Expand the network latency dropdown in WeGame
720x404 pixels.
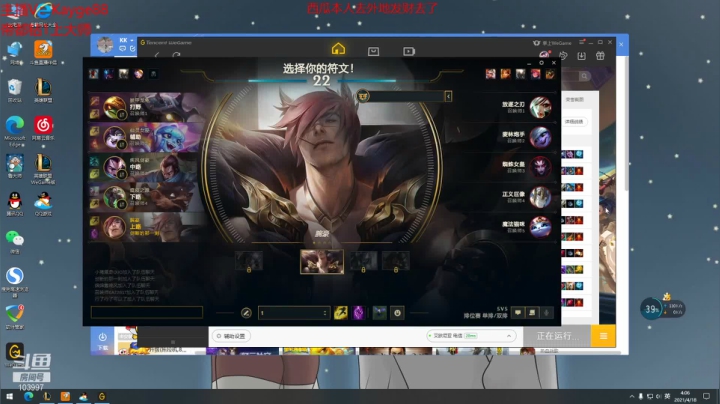(509, 336)
